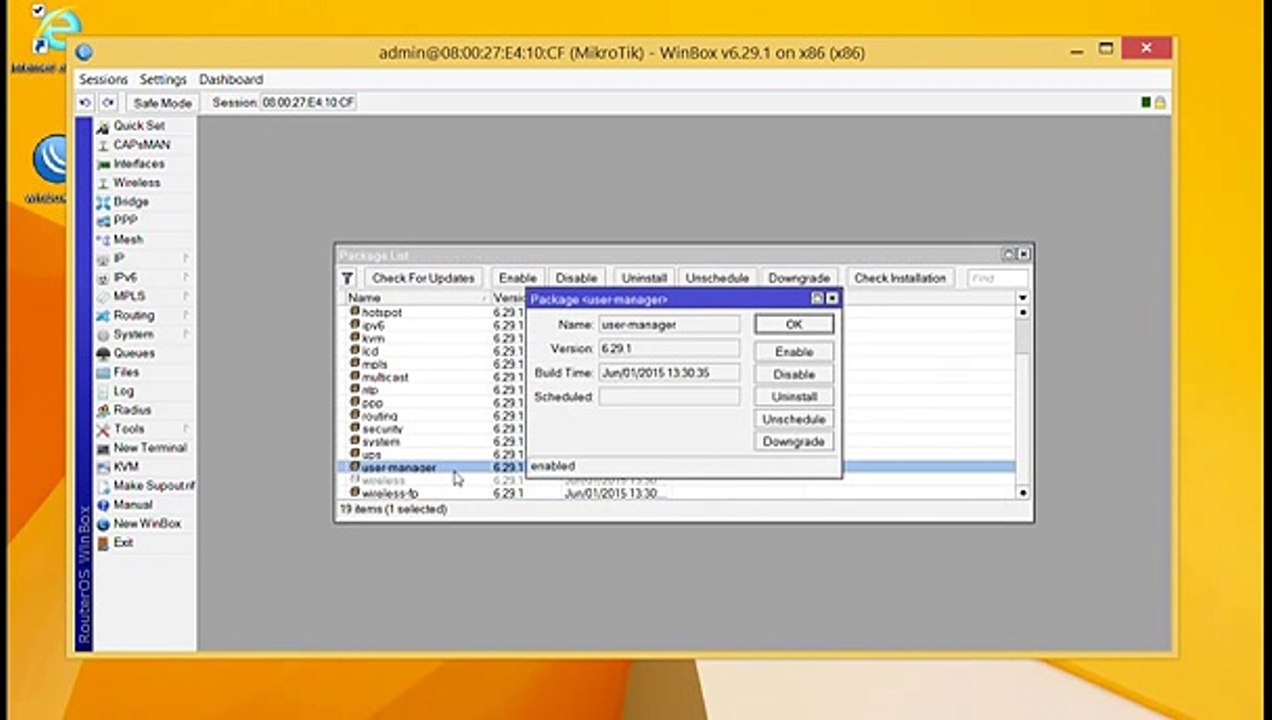Viewport: 1272px width, 720px height.
Task: Click Check For Updates button
Action: tap(423, 278)
